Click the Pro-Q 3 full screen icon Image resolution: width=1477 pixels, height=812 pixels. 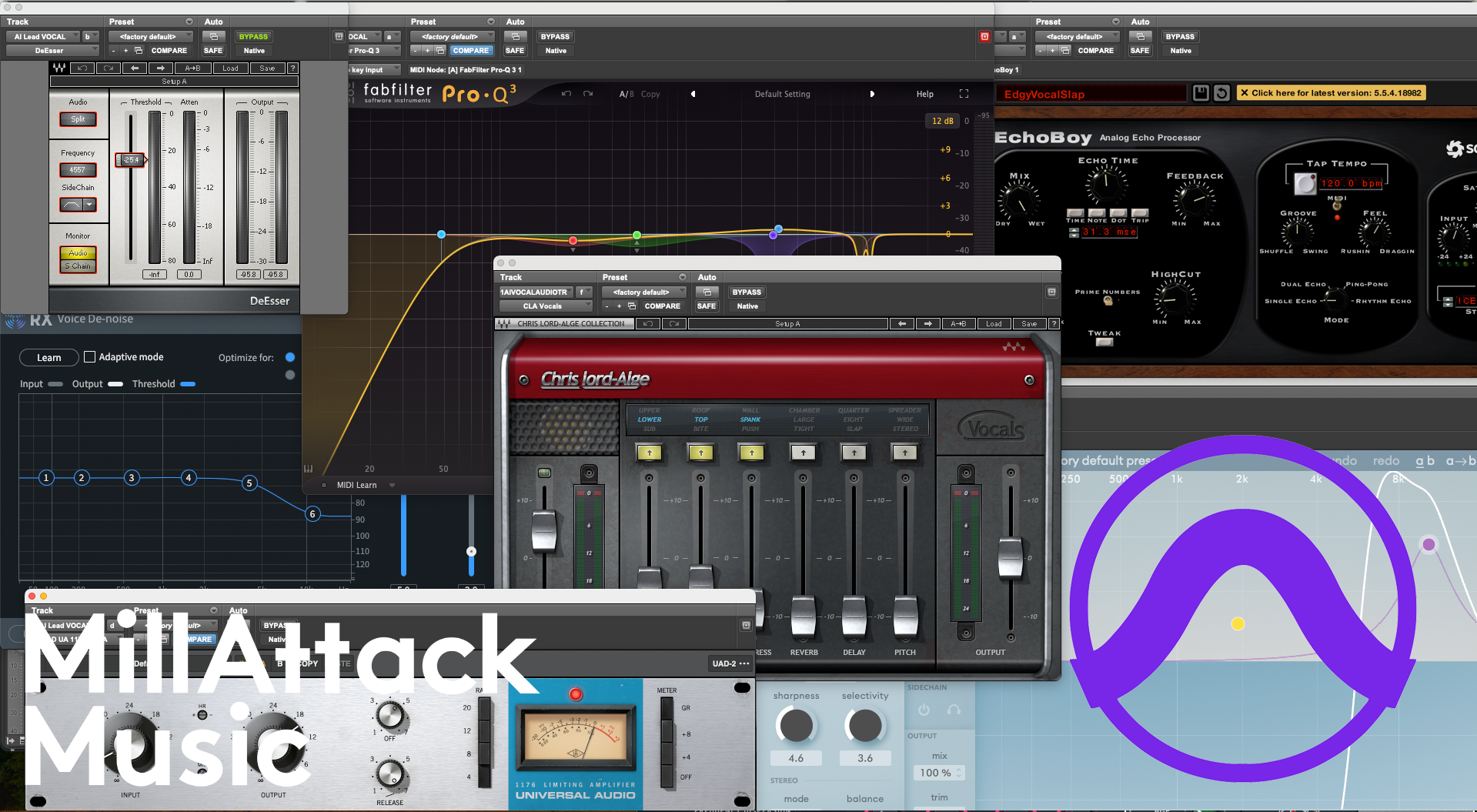pos(964,94)
